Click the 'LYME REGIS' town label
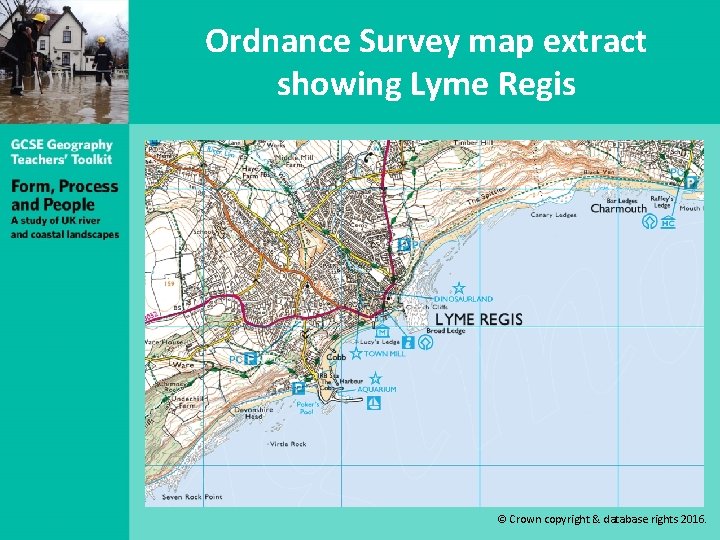The height and width of the screenshot is (540, 720). pyautogui.click(x=479, y=319)
